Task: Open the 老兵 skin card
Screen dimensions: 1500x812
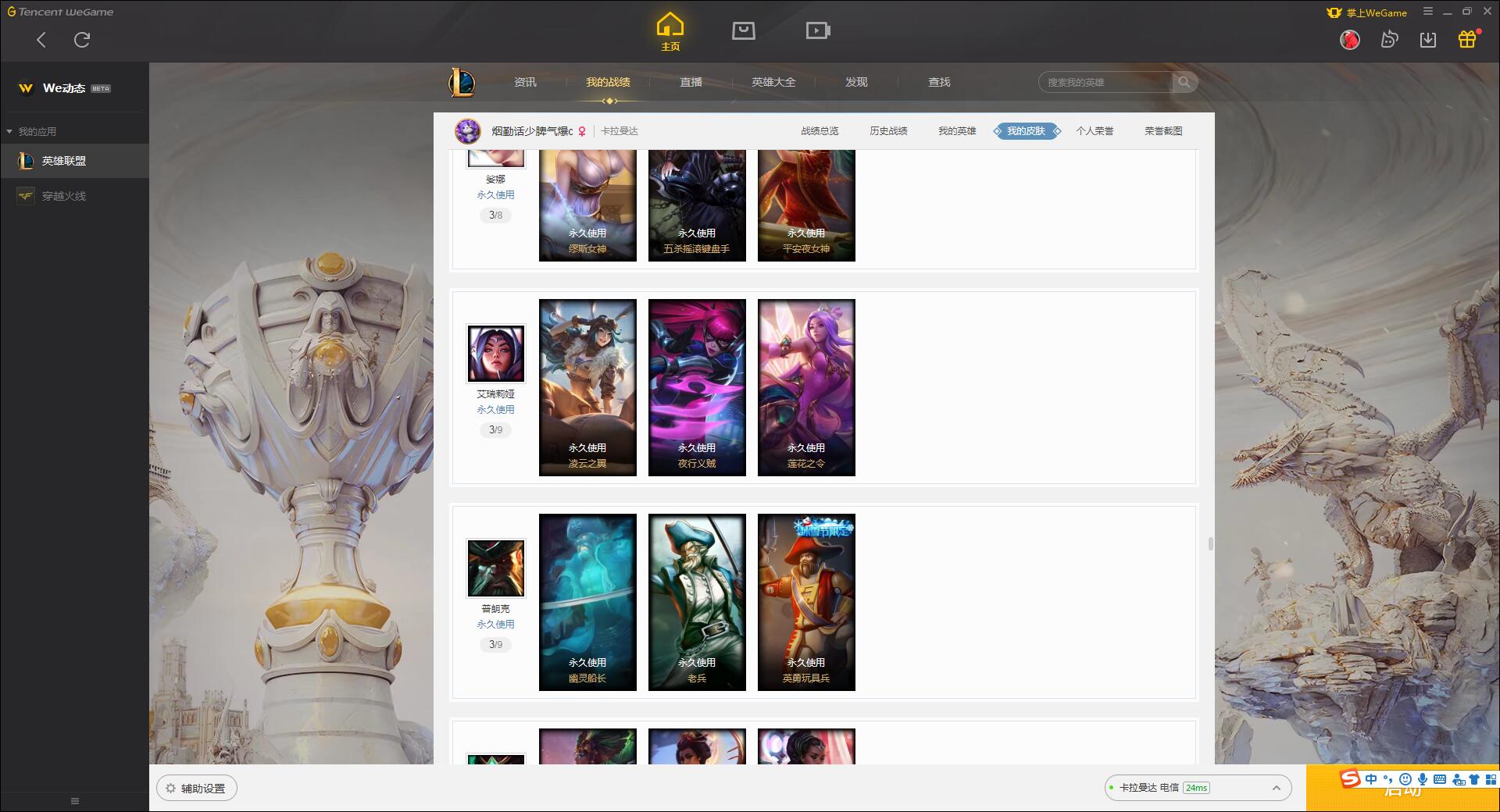Action: click(x=697, y=602)
